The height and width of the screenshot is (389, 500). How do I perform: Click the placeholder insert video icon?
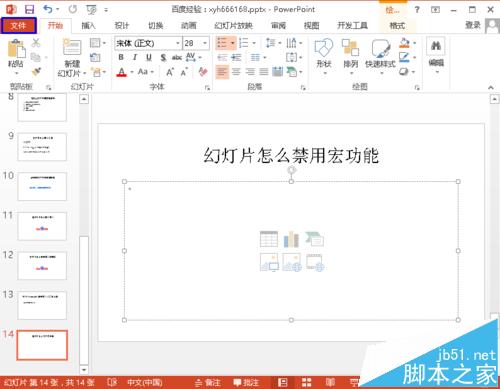click(315, 262)
